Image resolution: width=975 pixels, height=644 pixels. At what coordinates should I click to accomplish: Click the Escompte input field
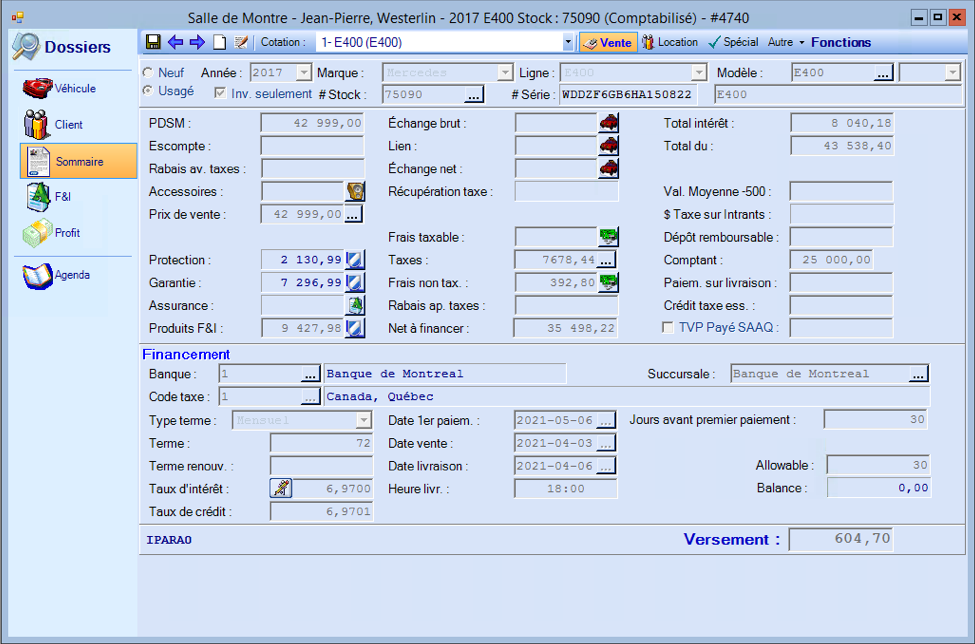[x=312, y=146]
